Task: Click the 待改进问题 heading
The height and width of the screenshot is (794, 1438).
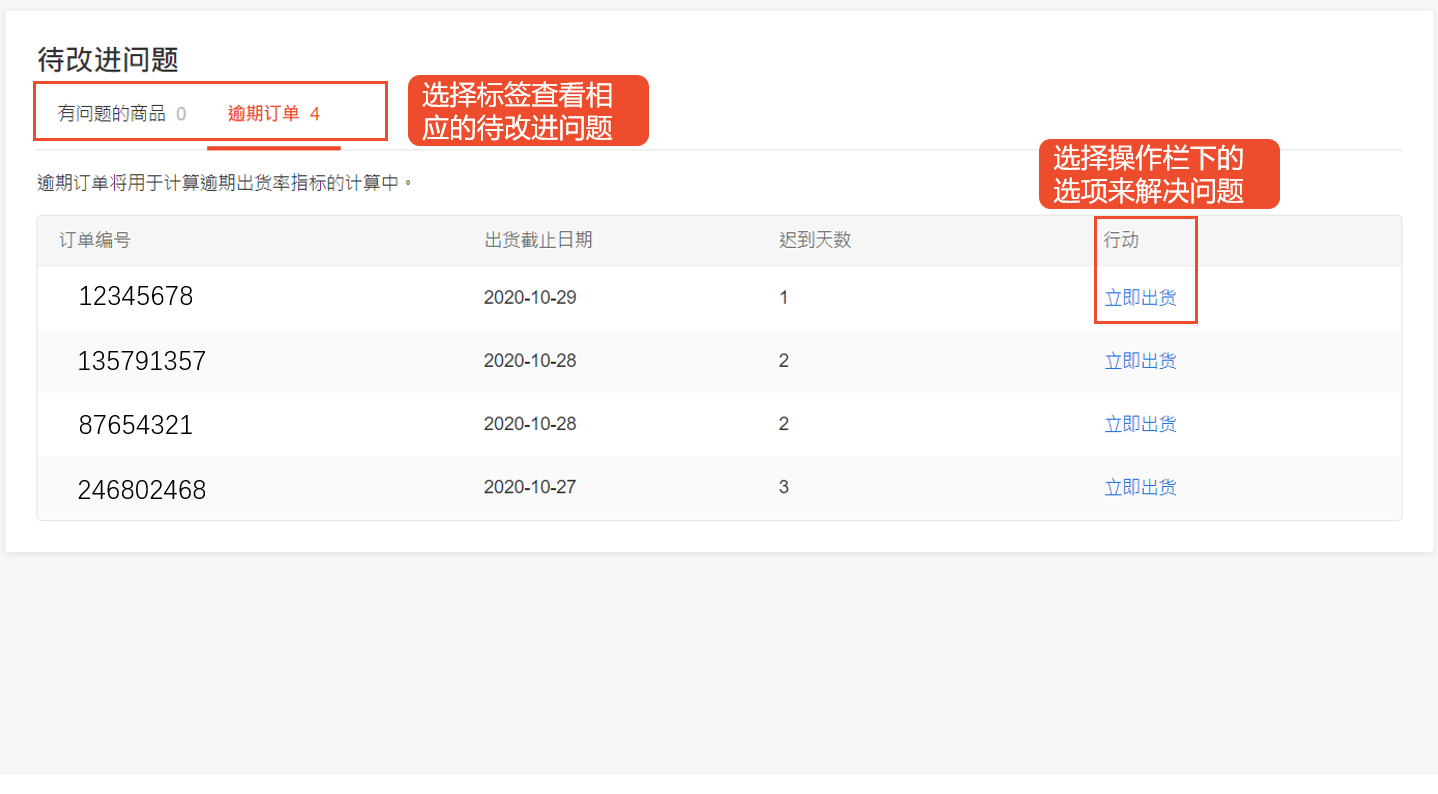Action: pyautogui.click(x=108, y=59)
